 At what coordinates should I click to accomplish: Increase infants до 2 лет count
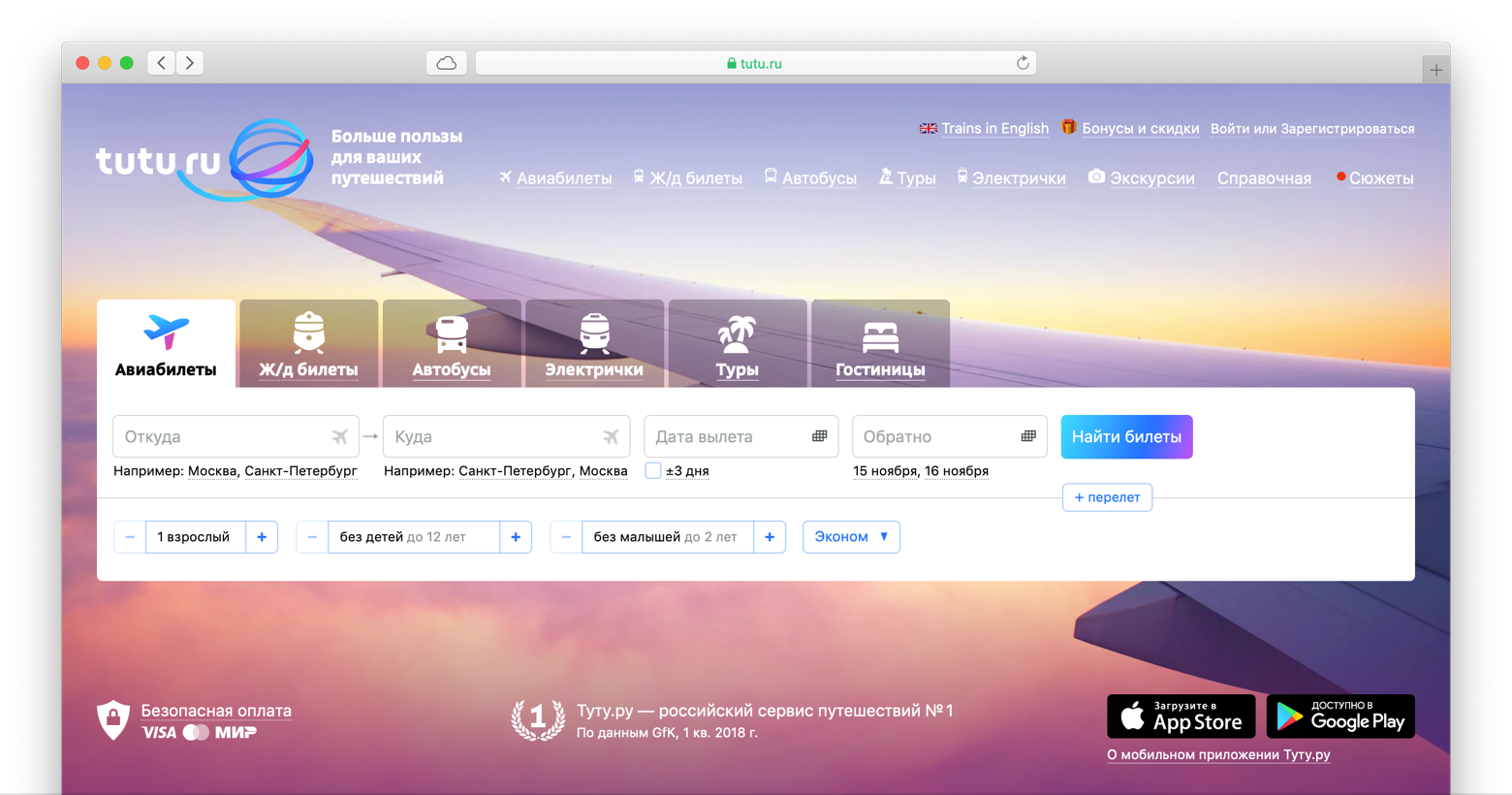coord(770,537)
